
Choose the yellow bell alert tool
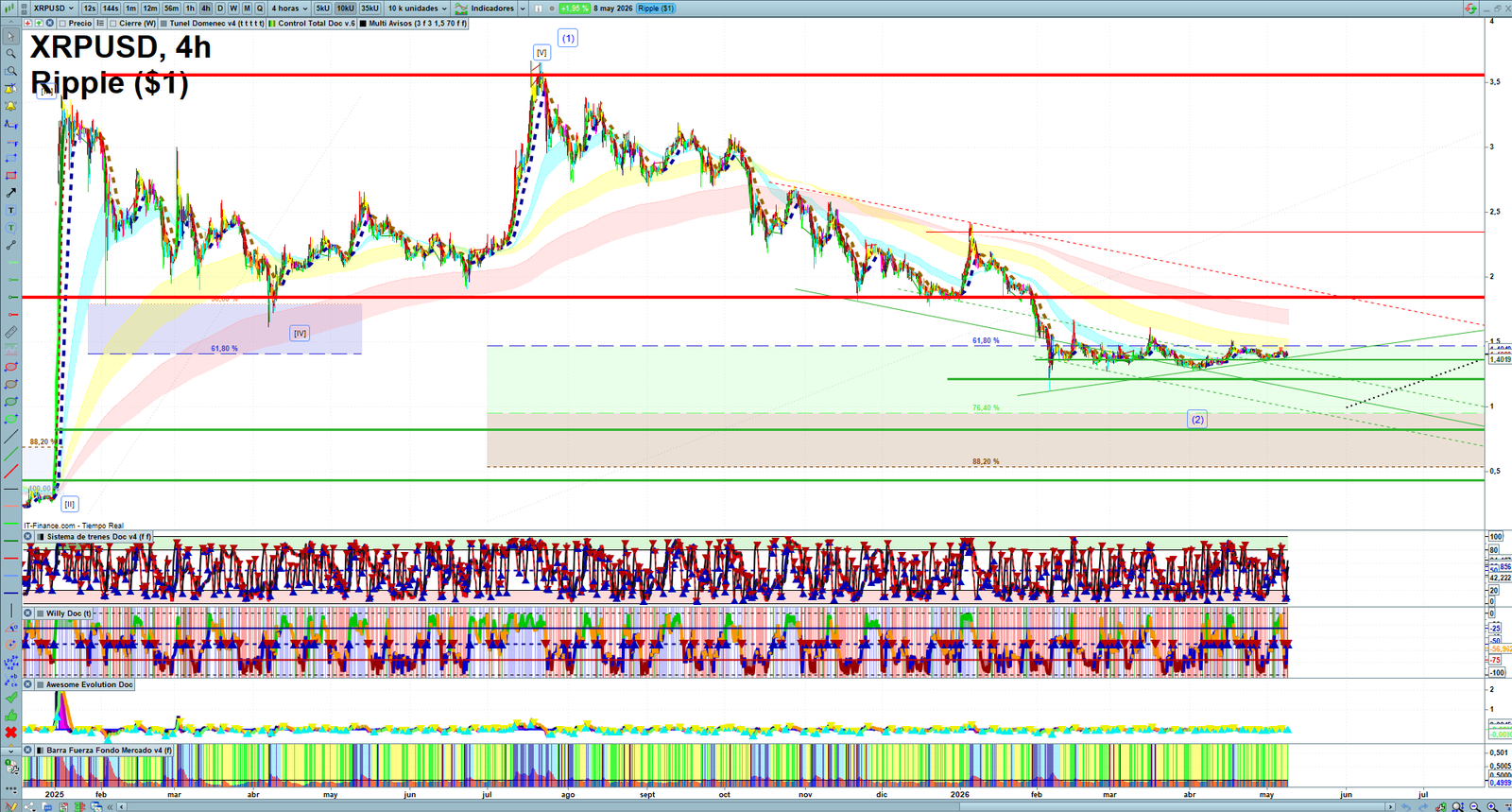point(11,106)
